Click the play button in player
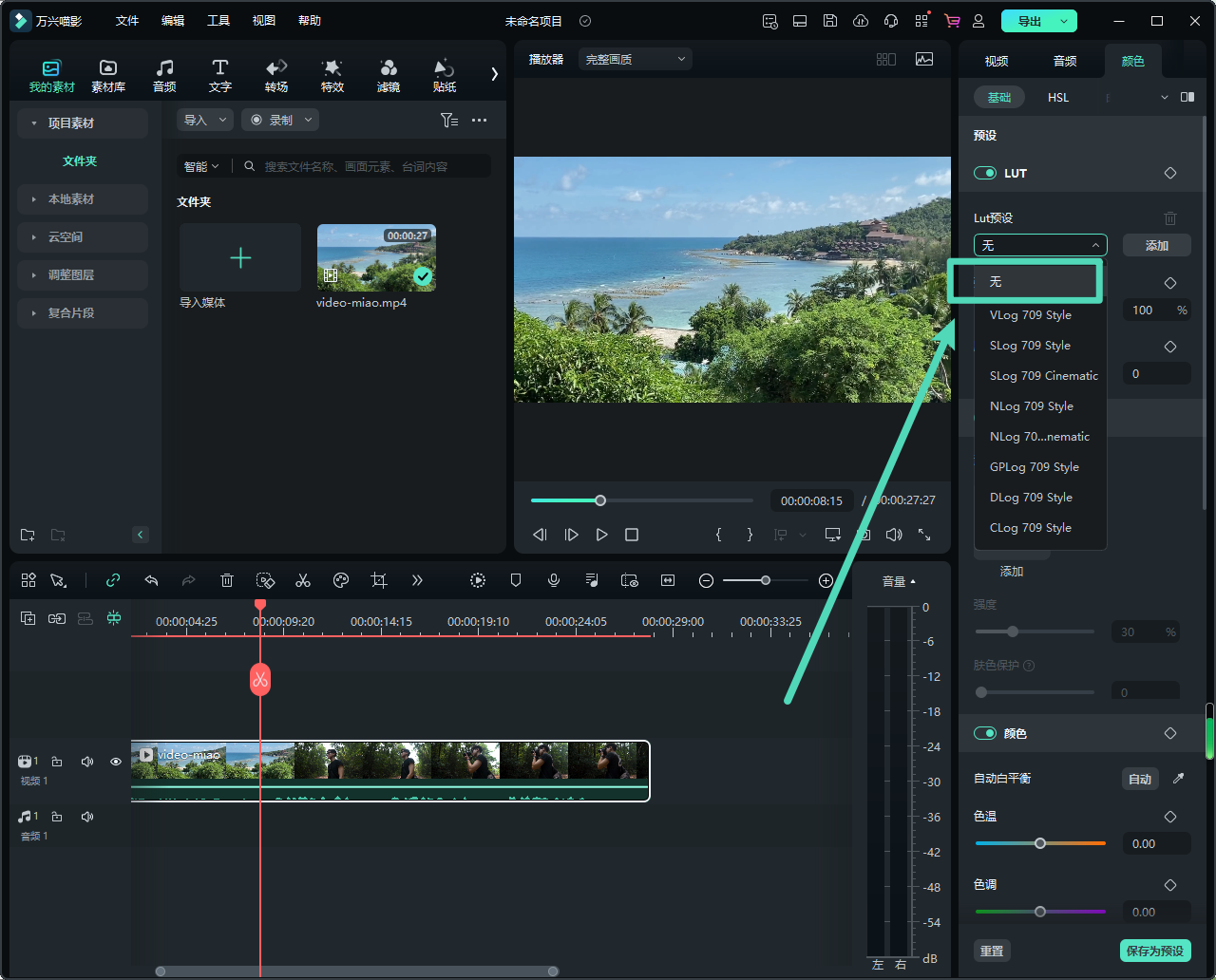1216x980 pixels. pyautogui.click(x=601, y=535)
